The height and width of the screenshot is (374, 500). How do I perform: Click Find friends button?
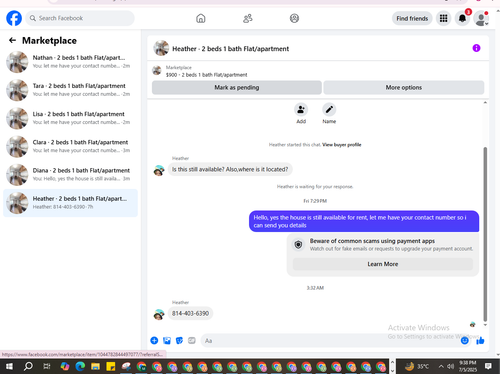pos(412,18)
